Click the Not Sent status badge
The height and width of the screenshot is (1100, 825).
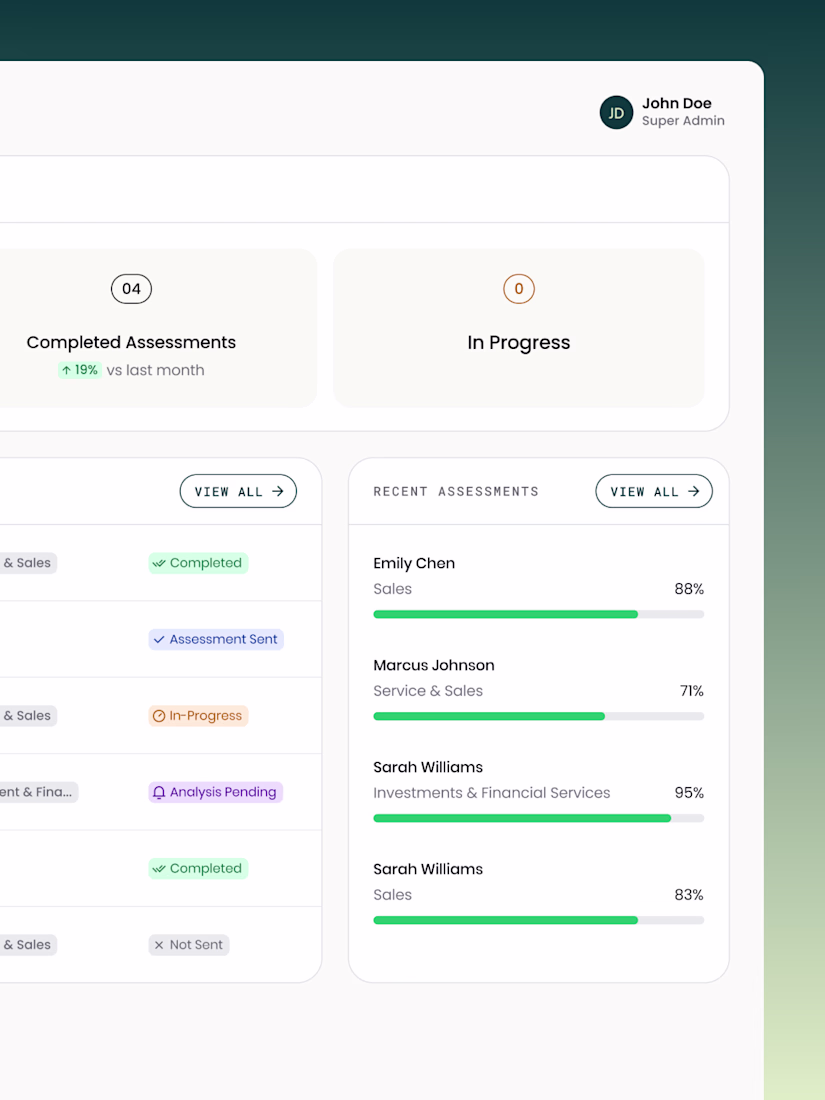pyautogui.click(x=189, y=945)
